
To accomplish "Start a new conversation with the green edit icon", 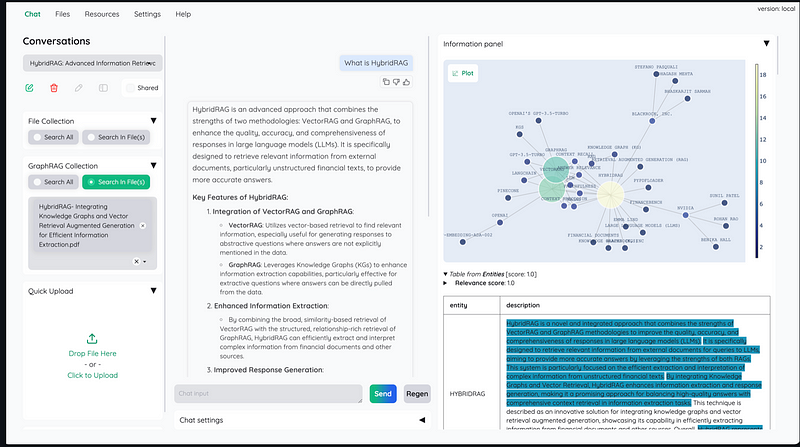I will click(x=30, y=88).
